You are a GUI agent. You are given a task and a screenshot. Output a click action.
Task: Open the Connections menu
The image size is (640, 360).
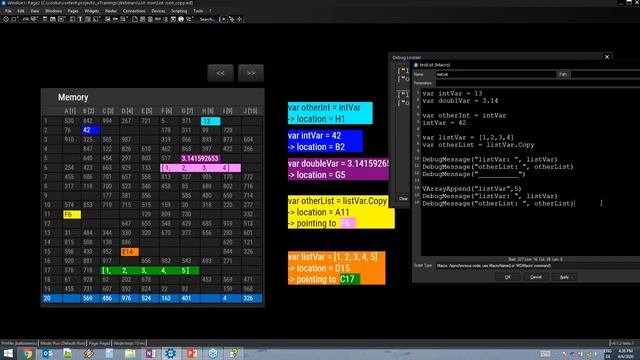point(134,11)
